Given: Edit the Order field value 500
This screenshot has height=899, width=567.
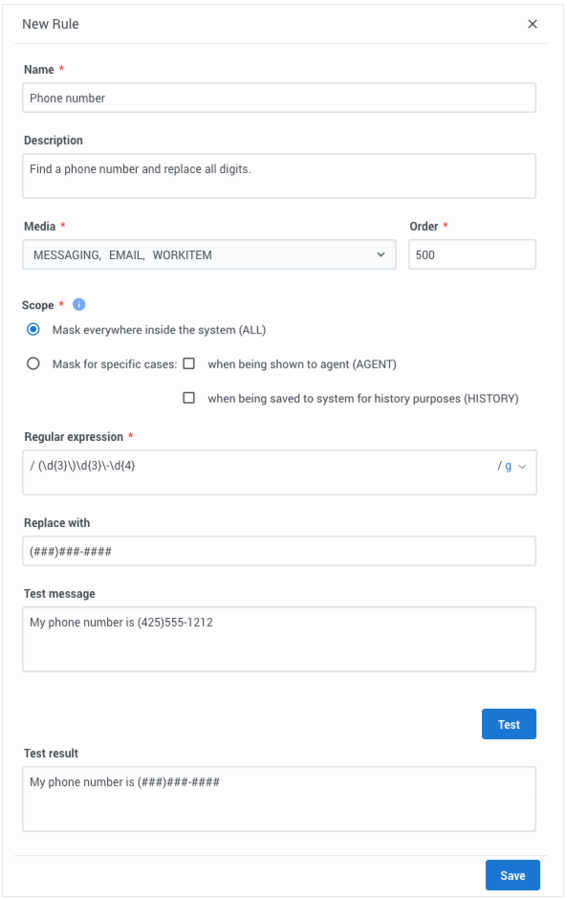Looking at the screenshot, I should click(x=472, y=255).
